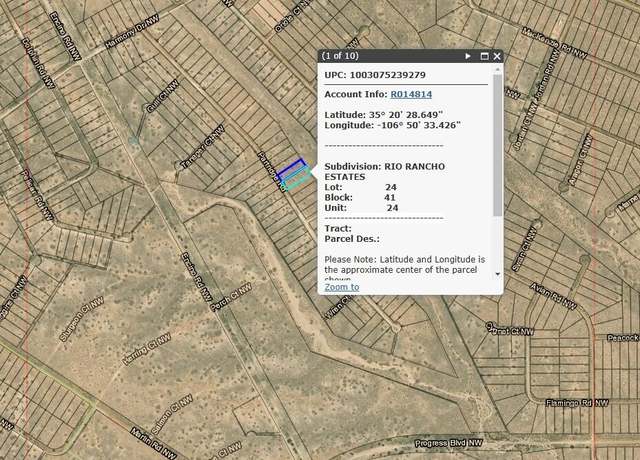Click the Parcel Des.: label
The image size is (640, 460).
(352, 239)
